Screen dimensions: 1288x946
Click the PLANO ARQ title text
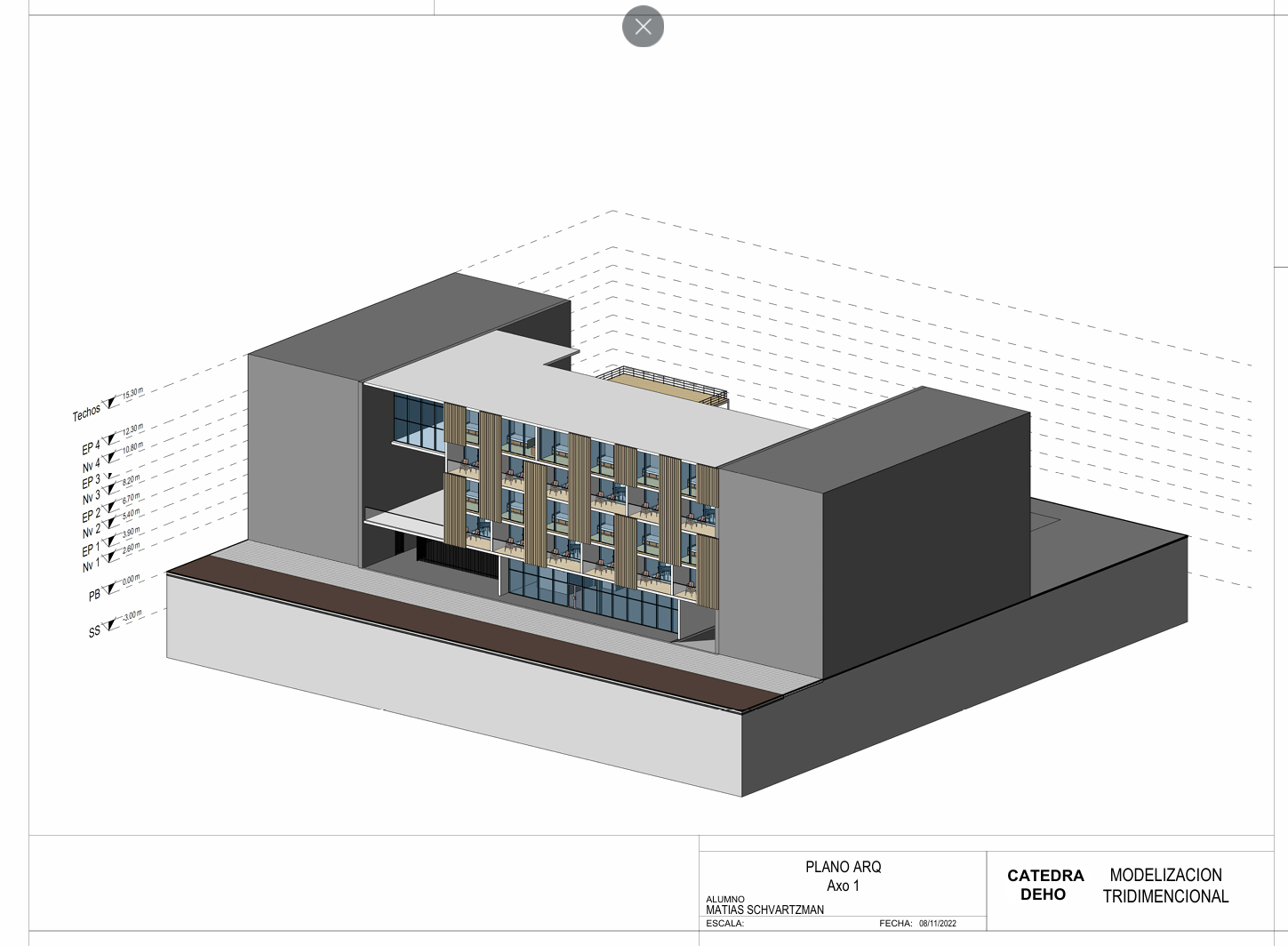[x=843, y=867]
